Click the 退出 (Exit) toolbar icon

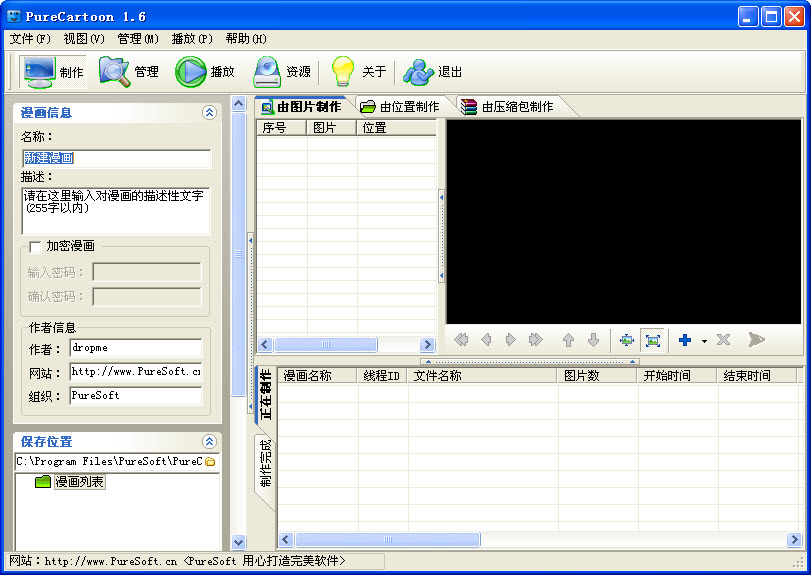[x=433, y=72]
